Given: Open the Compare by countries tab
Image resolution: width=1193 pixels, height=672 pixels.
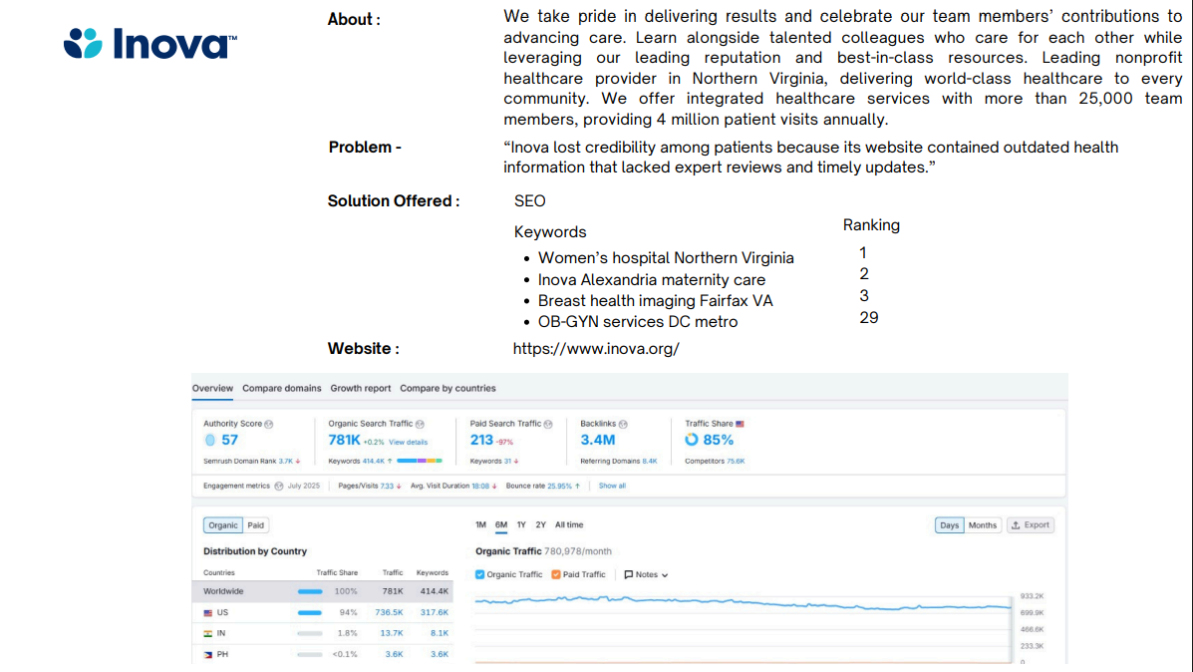Looking at the screenshot, I should point(447,388).
